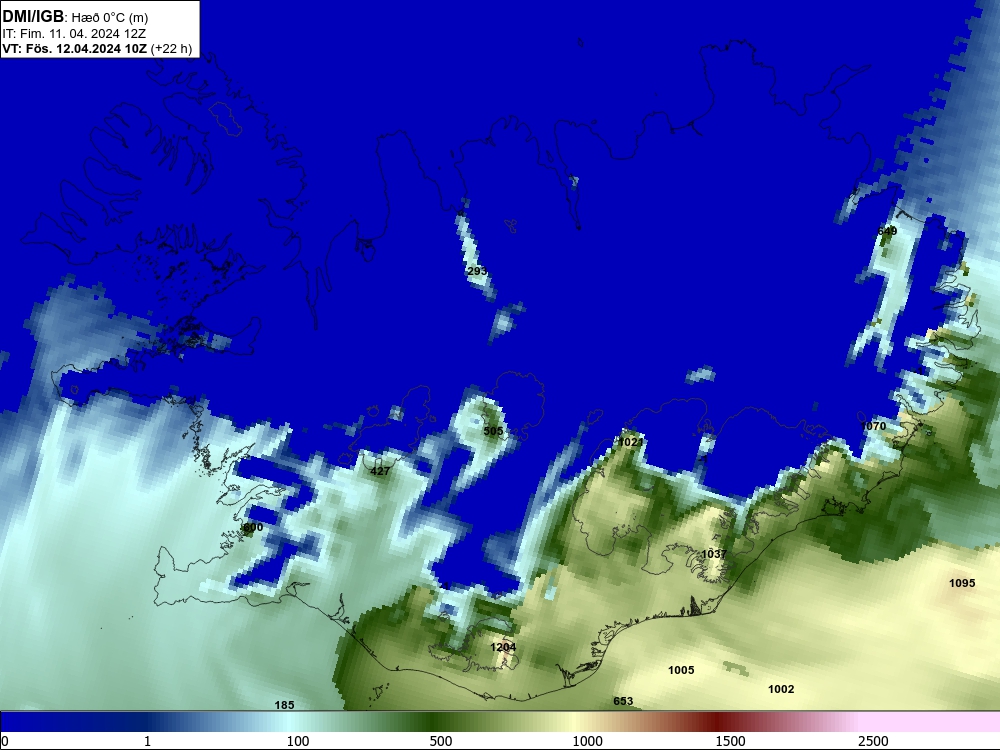This screenshot has width=1000, height=750.
Task: Click the pink end of color legend
Action: pos(931,722)
